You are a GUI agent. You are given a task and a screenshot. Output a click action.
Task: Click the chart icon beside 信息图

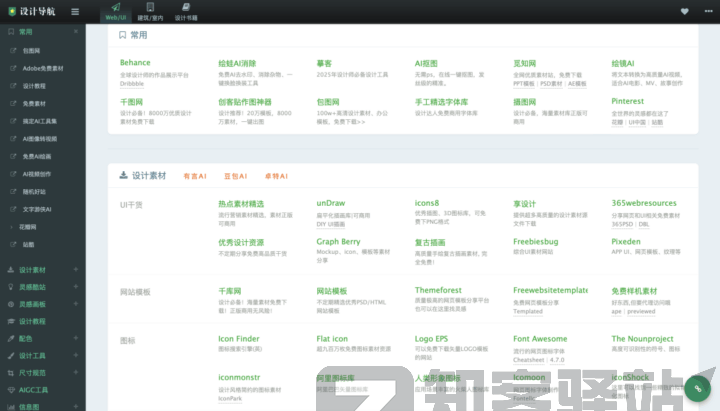click(x=11, y=407)
